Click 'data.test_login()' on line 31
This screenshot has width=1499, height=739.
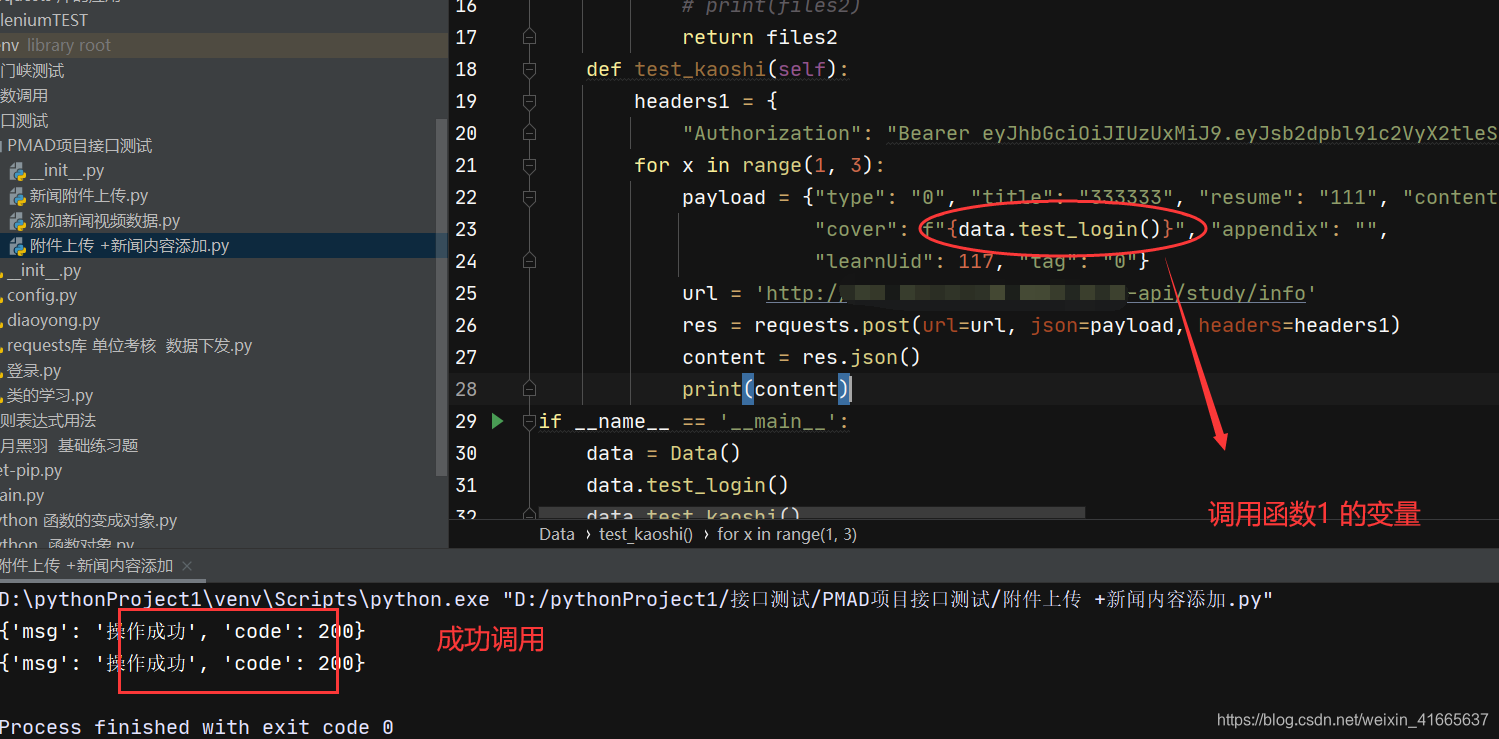pos(688,485)
